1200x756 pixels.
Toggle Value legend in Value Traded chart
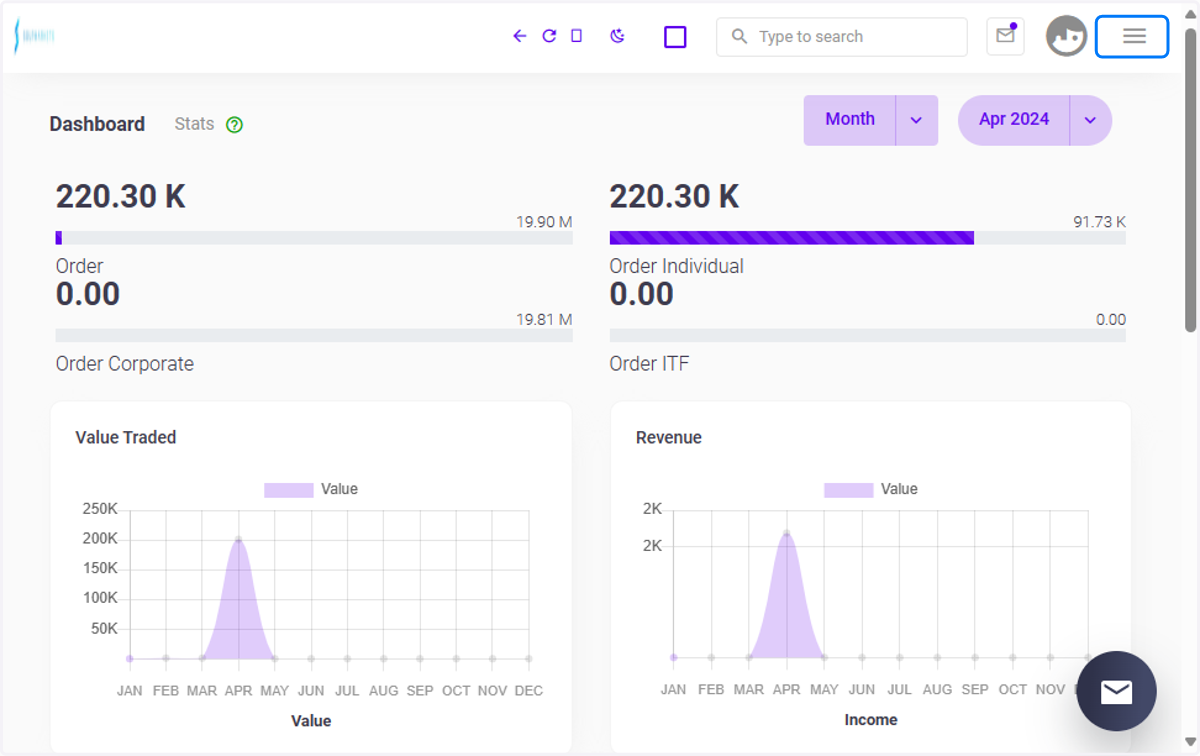[x=311, y=489]
